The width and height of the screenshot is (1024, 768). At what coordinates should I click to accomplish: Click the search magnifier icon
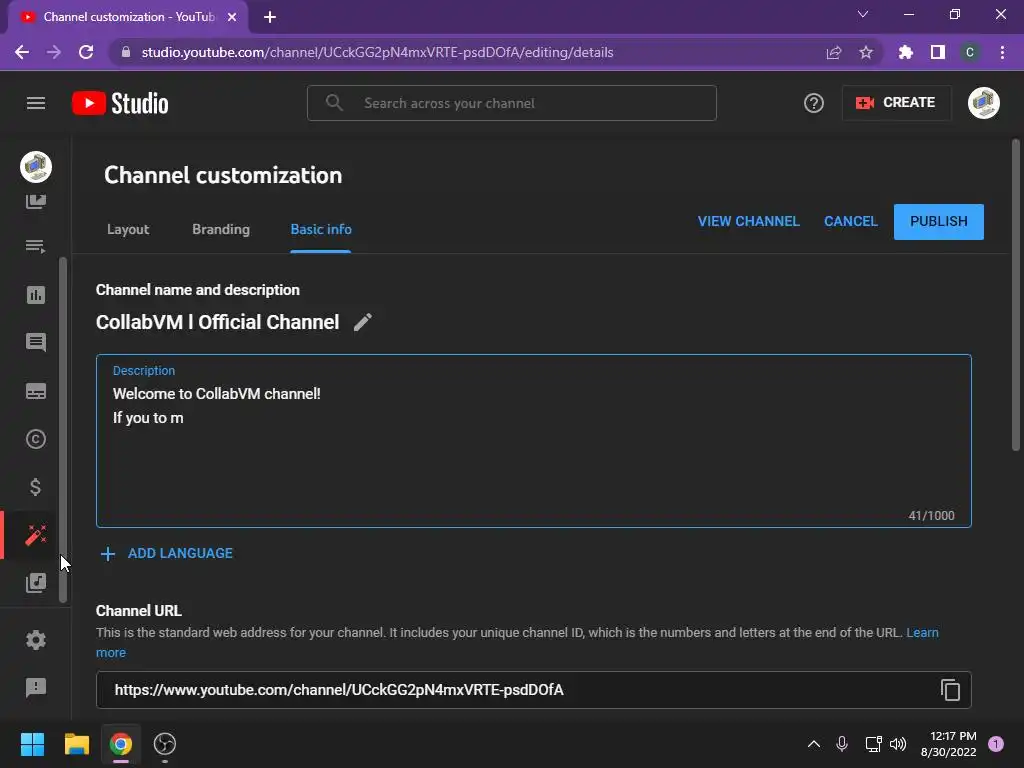[x=334, y=103]
